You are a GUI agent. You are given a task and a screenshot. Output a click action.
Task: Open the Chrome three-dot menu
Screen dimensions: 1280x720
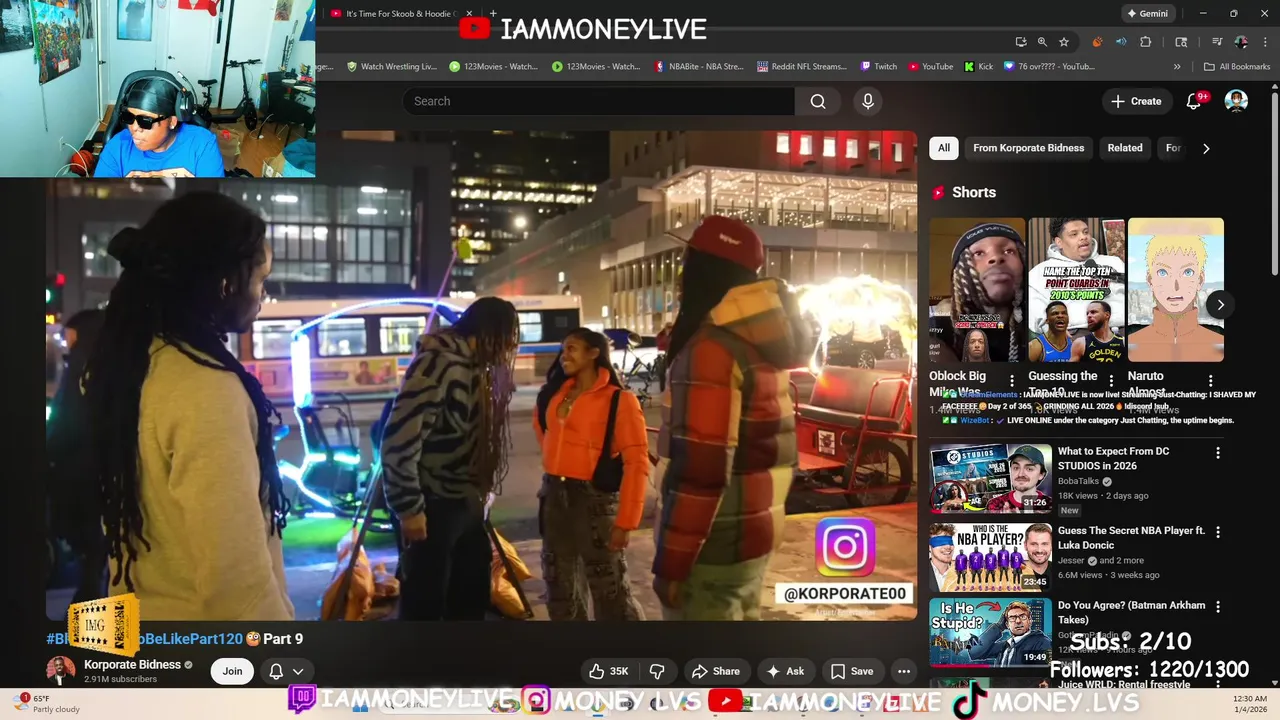pos(1263,42)
